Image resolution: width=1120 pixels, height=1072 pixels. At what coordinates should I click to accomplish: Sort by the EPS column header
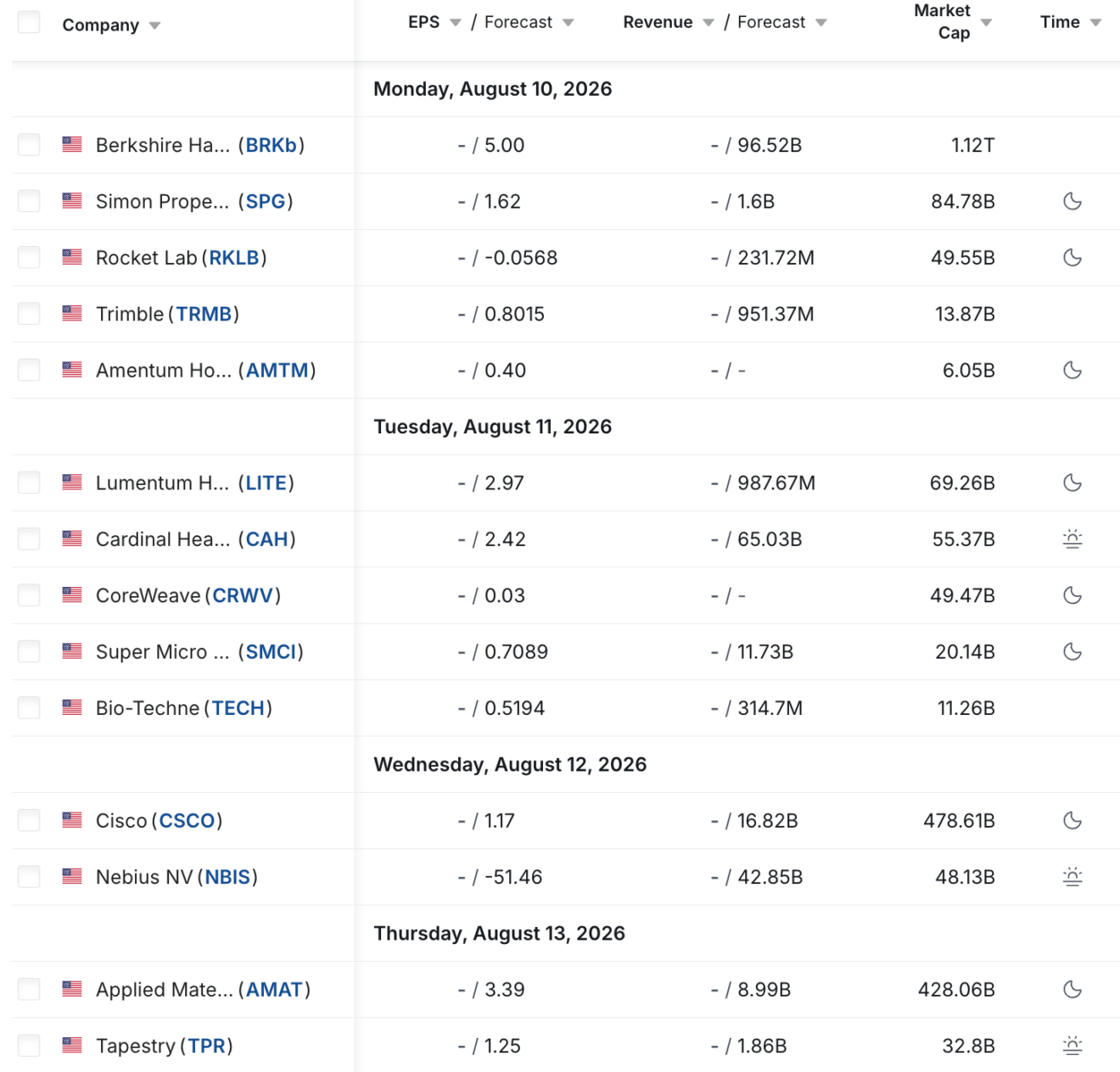click(x=424, y=22)
